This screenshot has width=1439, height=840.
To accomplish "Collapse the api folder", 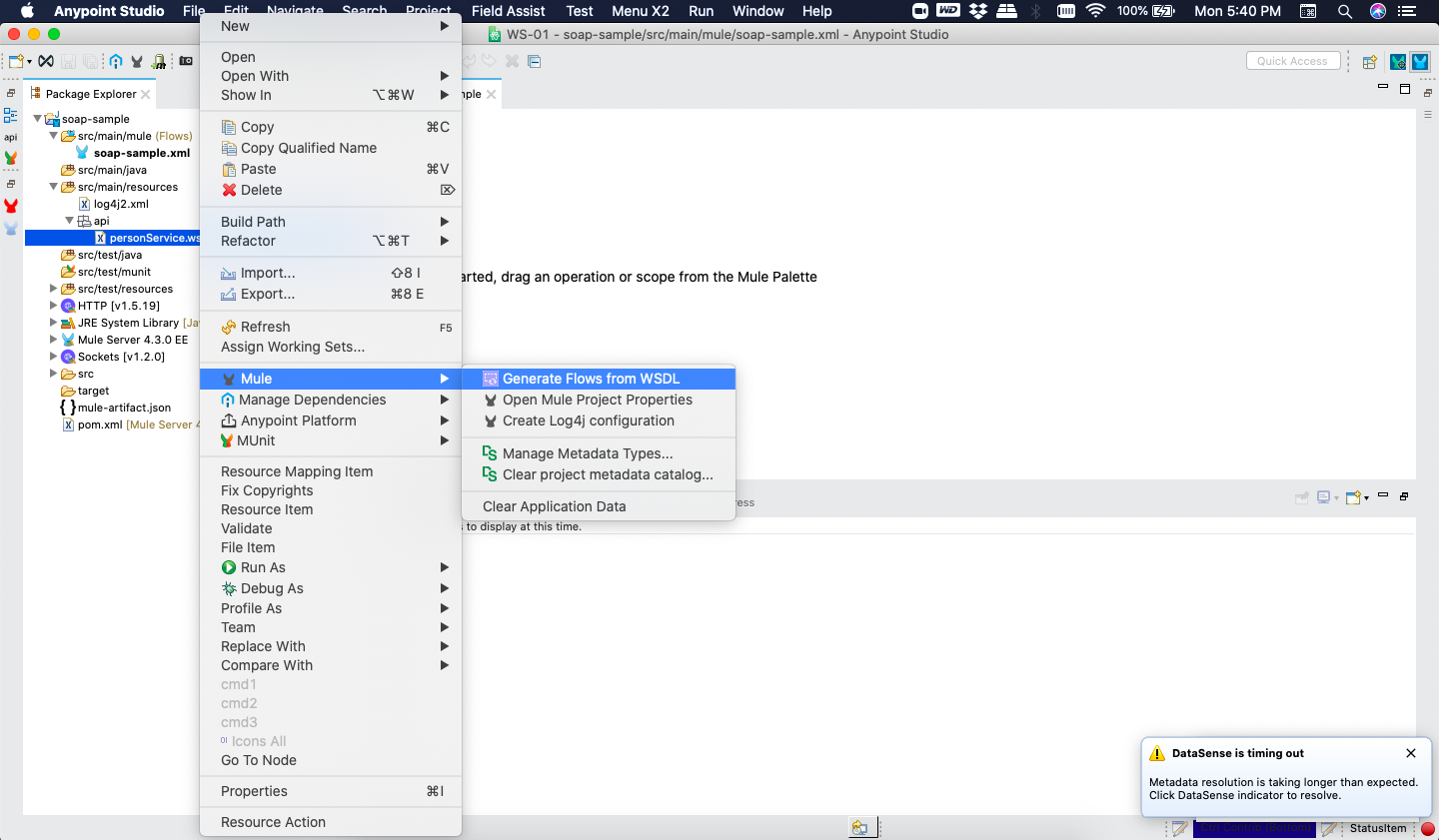I will (x=70, y=221).
